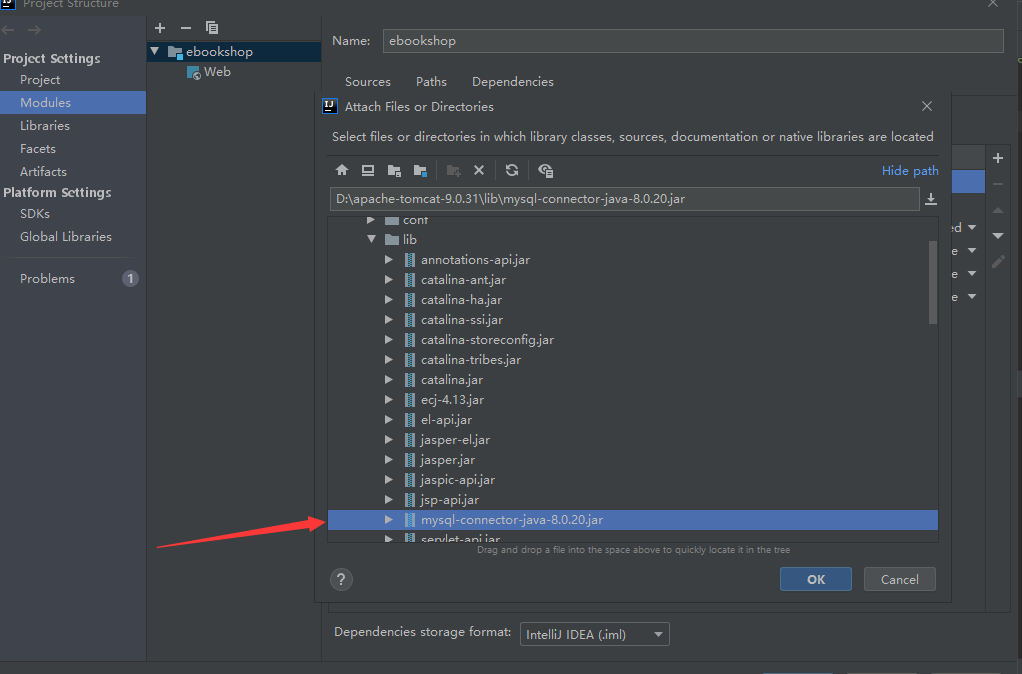This screenshot has width=1022, height=674.
Task: Toggle showing hidden files and directories
Action: click(546, 170)
